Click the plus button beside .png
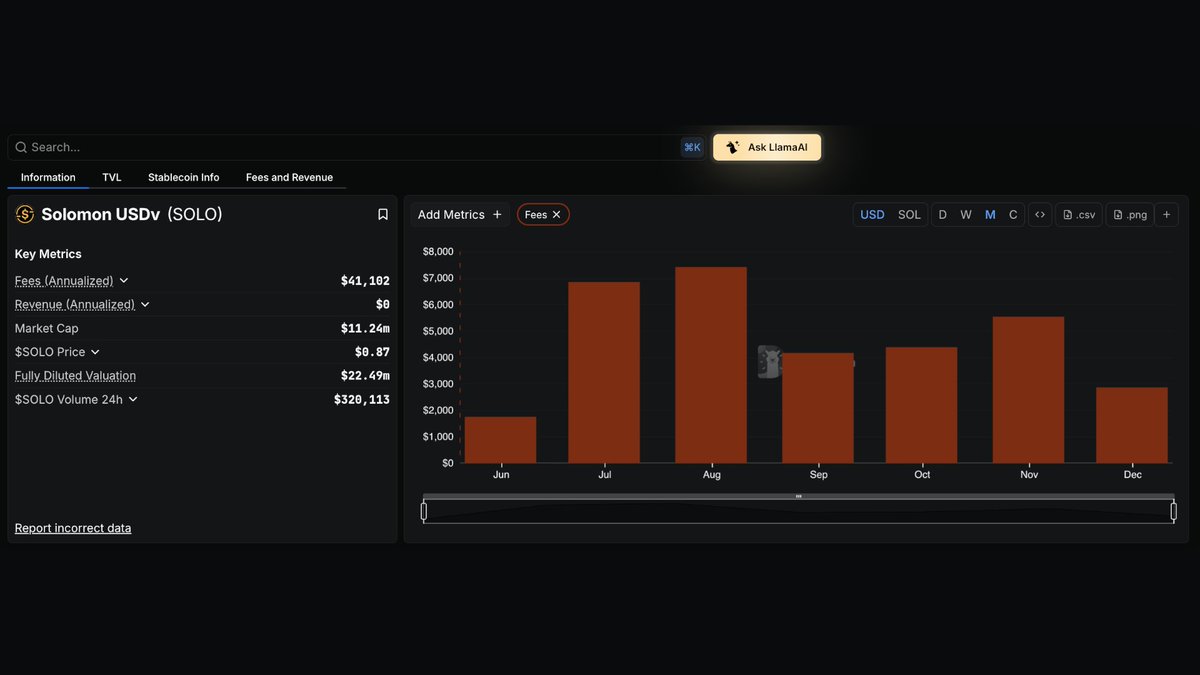The height and width of the screenshot is (675, 1200). click(x=1166, y=215)
